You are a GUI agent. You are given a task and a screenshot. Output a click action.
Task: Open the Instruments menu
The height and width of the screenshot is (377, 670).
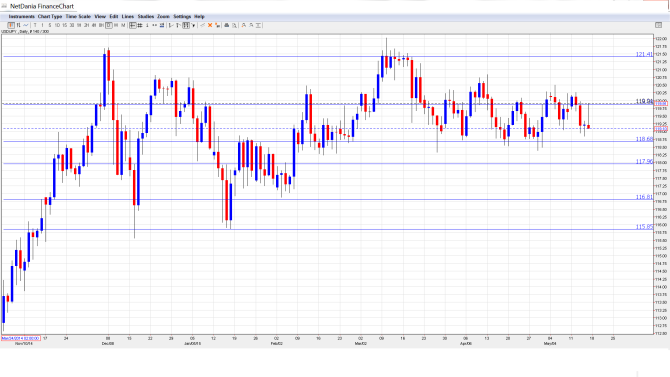tap(21, 16)
